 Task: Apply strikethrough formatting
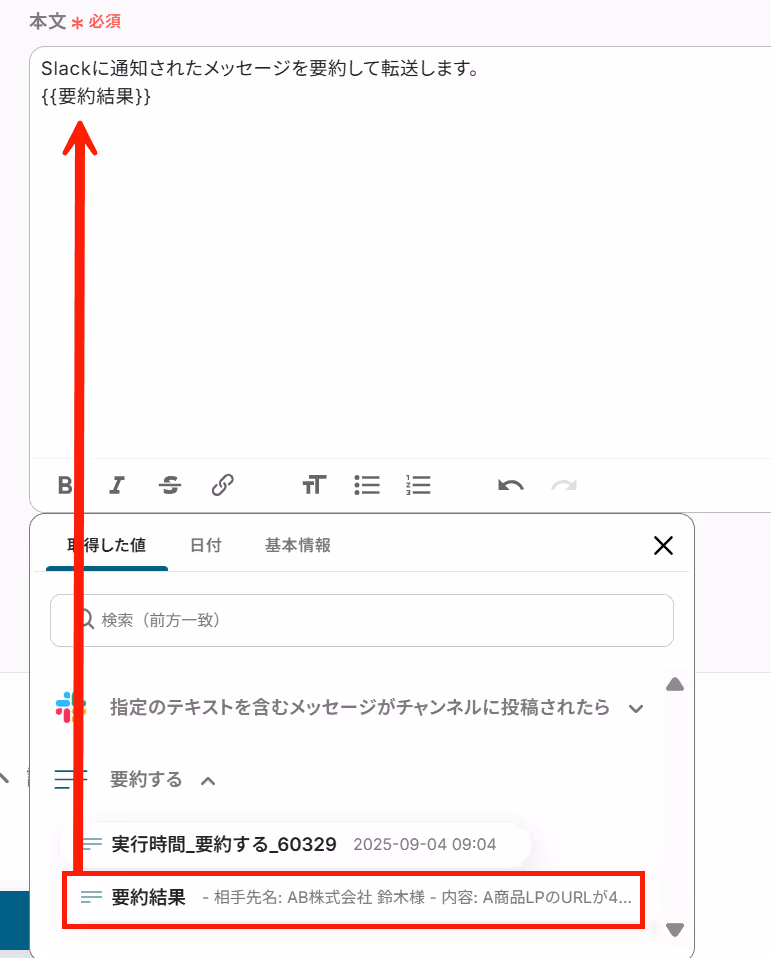(x=170, y=485)
